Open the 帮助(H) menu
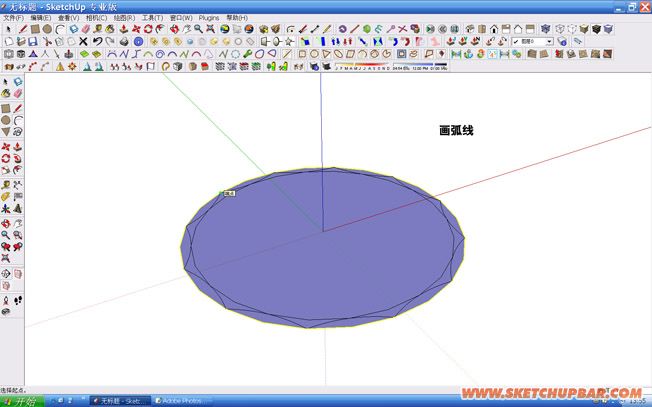Viewport: 652px width, 407px height. click(x=237, y=18)
